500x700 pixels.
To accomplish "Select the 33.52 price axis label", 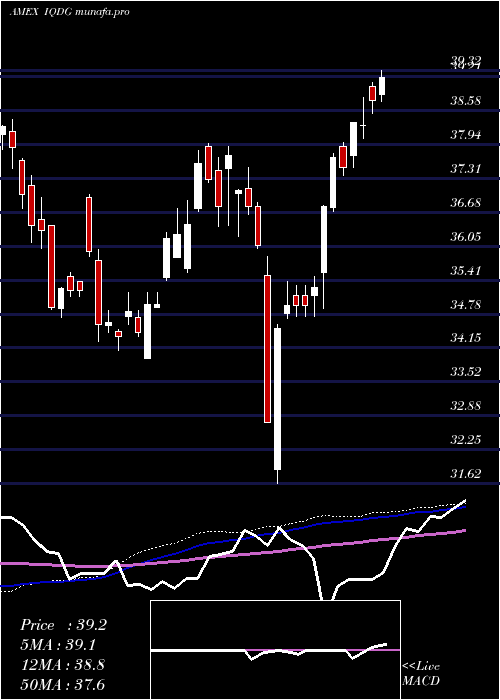I will 466,372.
